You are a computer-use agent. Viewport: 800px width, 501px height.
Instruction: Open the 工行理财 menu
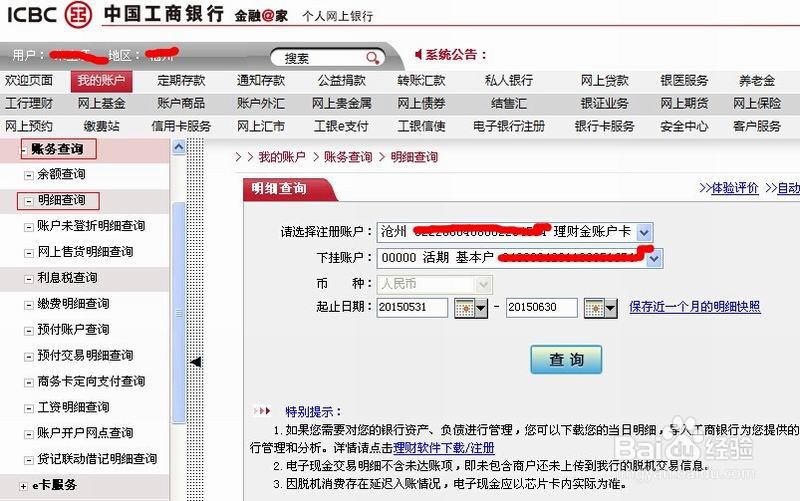click(29, 104)
